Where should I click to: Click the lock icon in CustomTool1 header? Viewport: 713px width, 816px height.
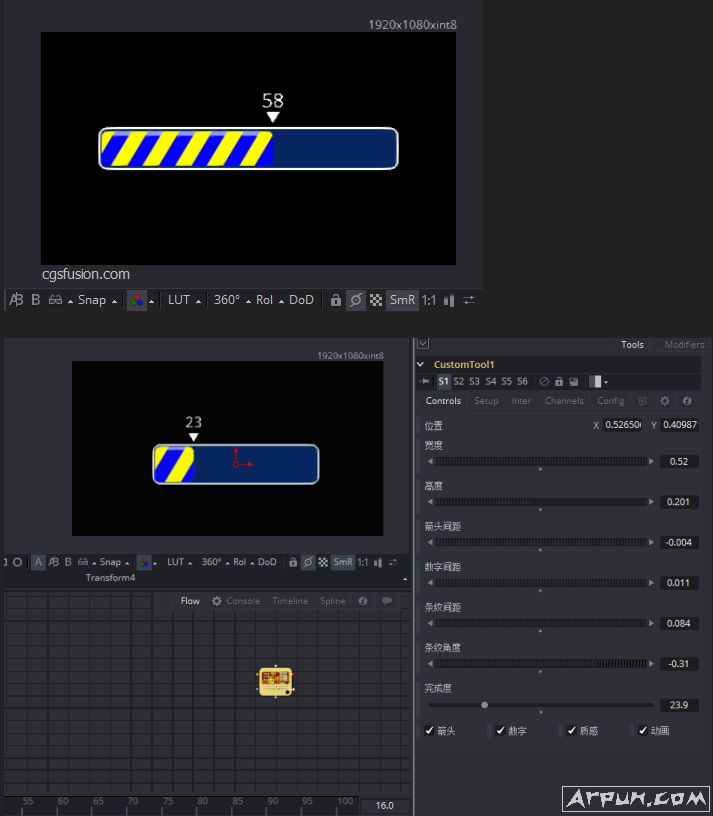click(x=558, y=382)
